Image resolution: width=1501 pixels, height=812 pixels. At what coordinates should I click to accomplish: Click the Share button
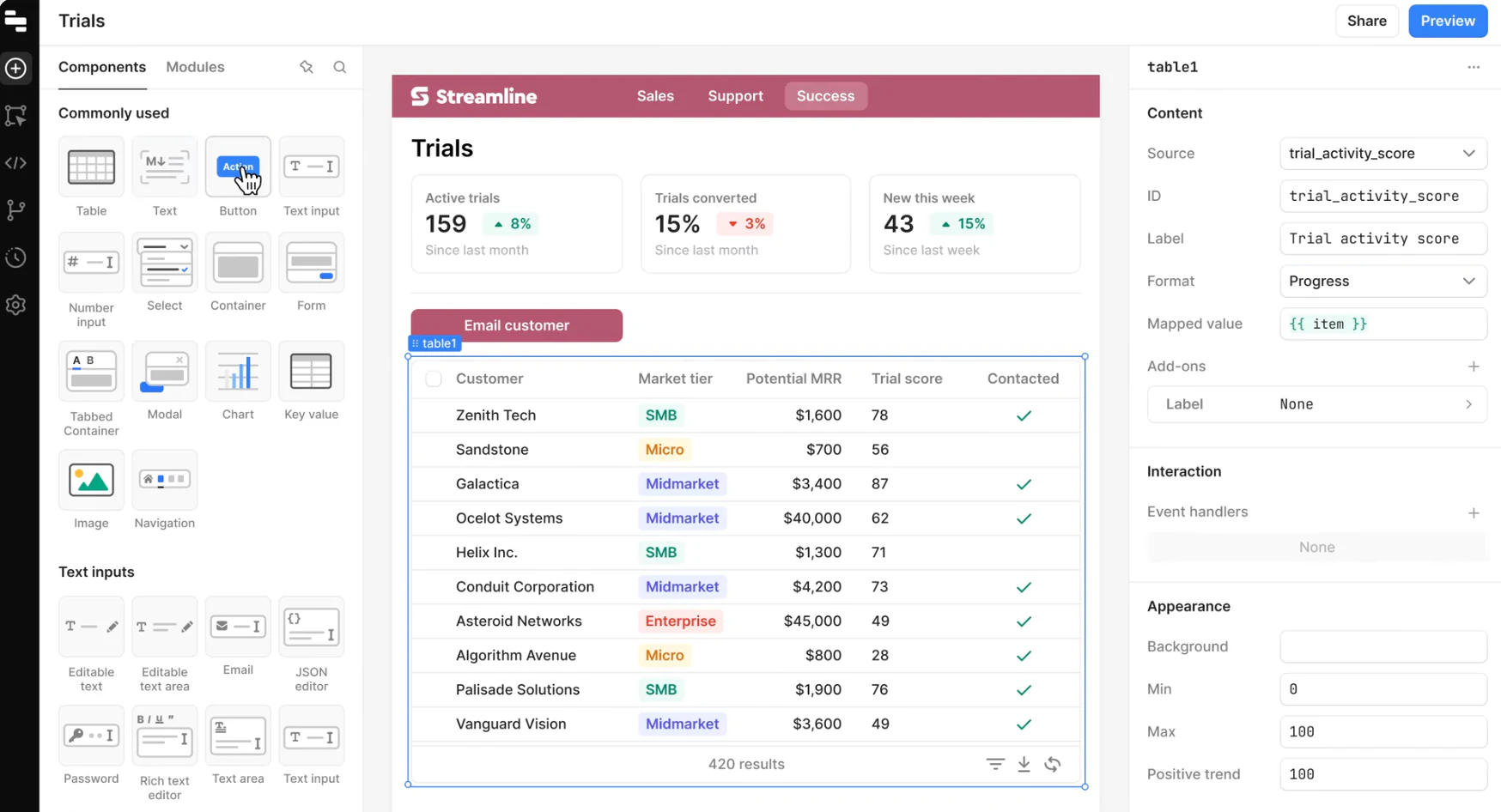(x=1366, y=21)
